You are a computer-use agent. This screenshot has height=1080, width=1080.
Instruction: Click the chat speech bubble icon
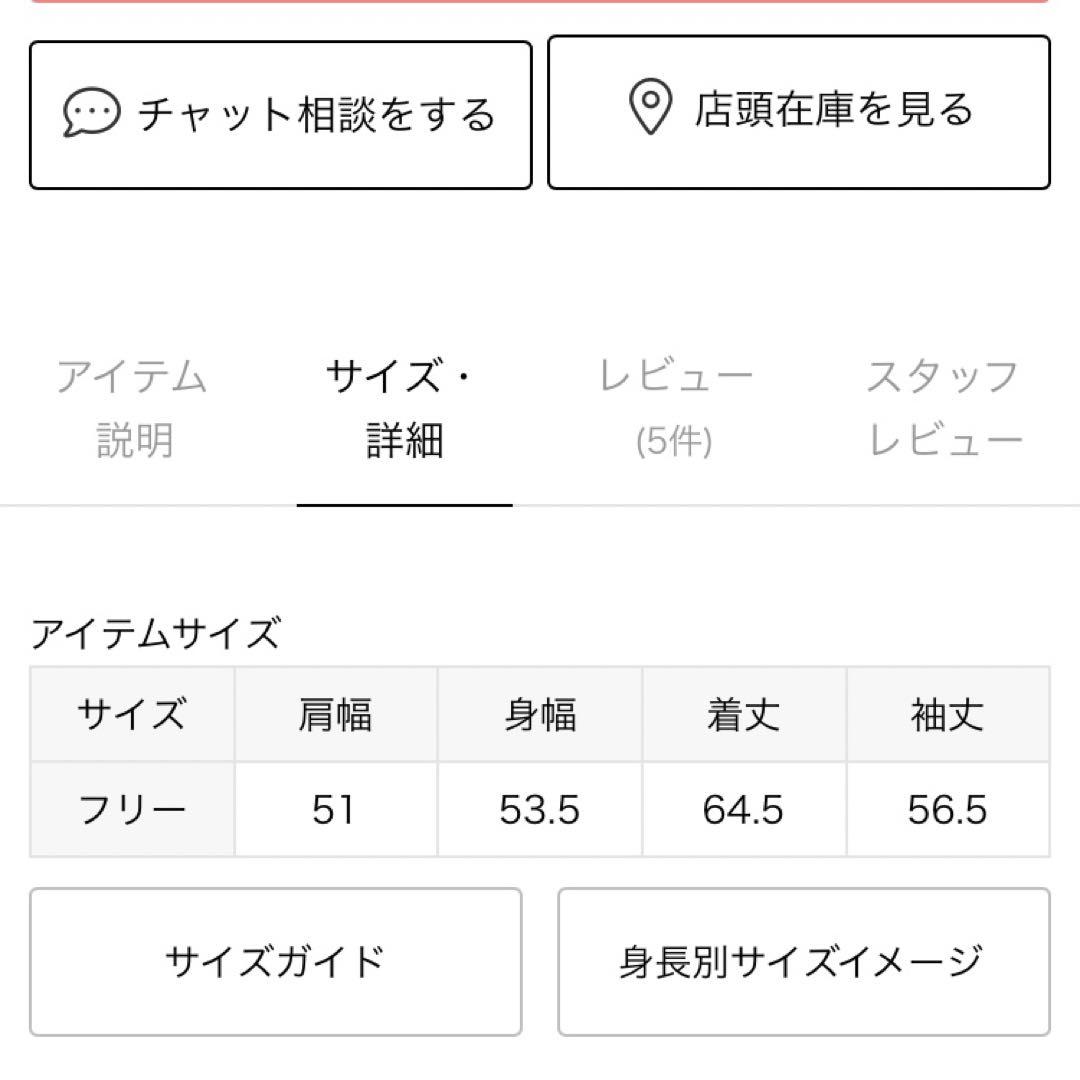point(91,112)
